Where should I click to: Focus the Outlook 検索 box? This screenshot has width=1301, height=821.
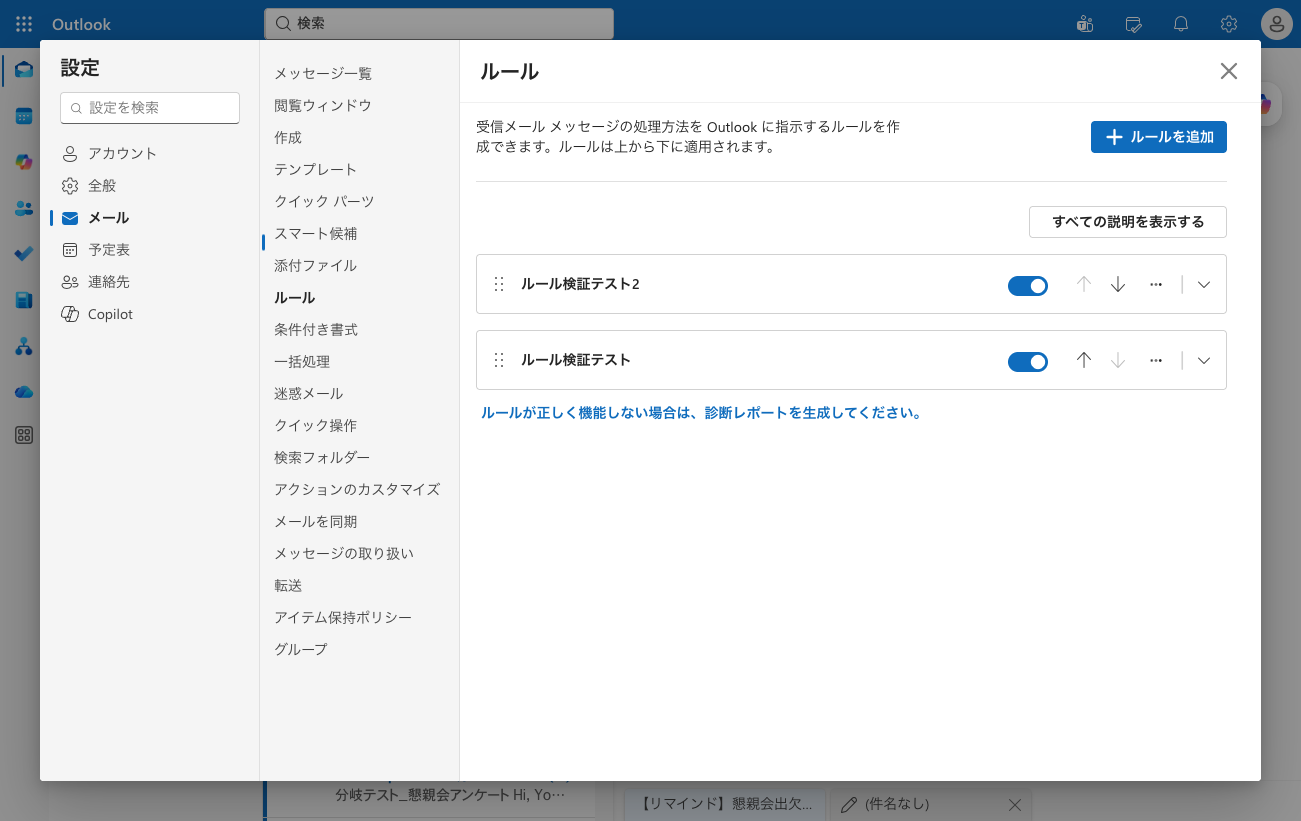[439, 23]
